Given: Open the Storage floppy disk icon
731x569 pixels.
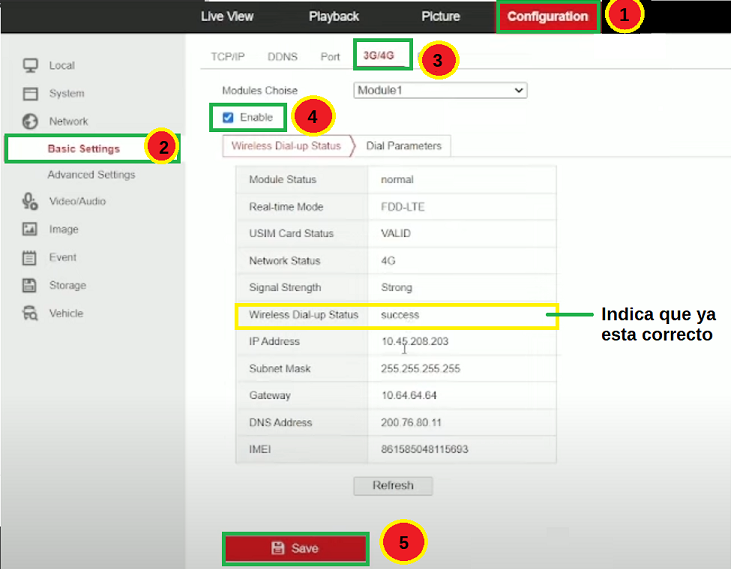Looking at the screenshot, I should (x=29, y=285).
